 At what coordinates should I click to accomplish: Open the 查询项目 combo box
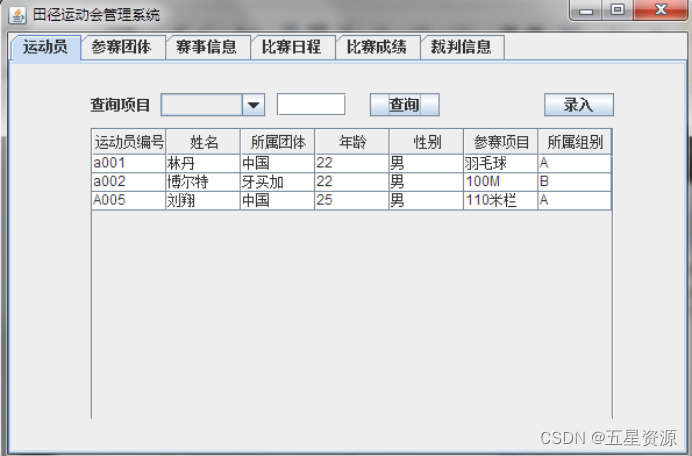pos(213,105)
